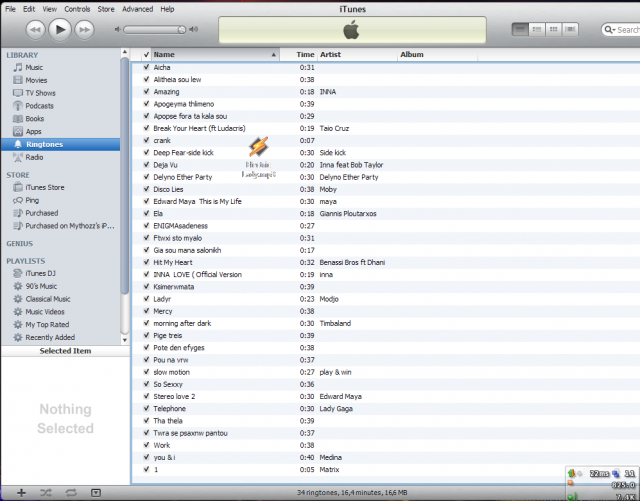
Task: Select Radio in the Library
Action: [x=61, y=157]
